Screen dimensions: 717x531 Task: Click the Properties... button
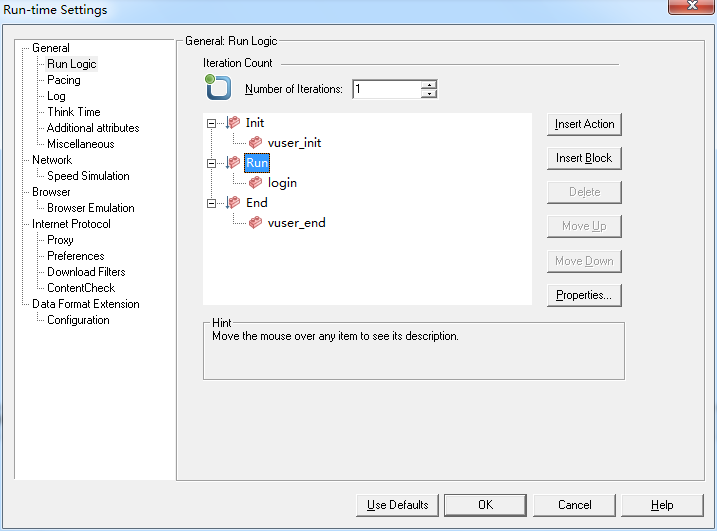point(584,295)
